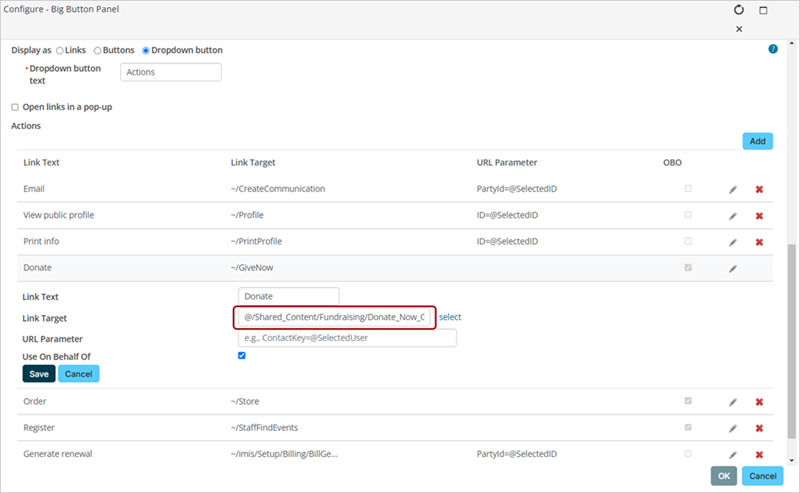
Task: Select the Buttons display option
Action: click(x=97, y=51)
